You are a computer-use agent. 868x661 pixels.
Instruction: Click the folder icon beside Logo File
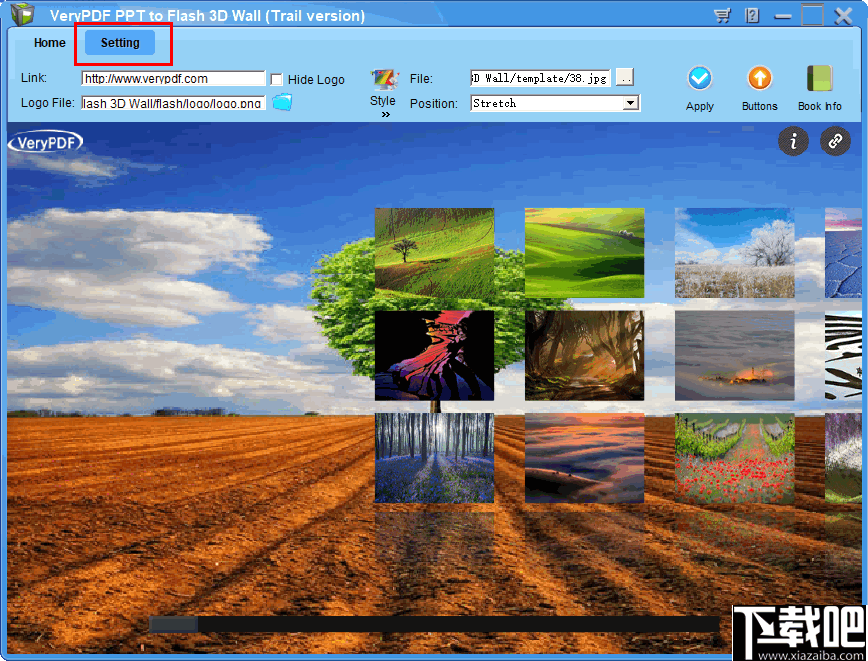[281, 102]
